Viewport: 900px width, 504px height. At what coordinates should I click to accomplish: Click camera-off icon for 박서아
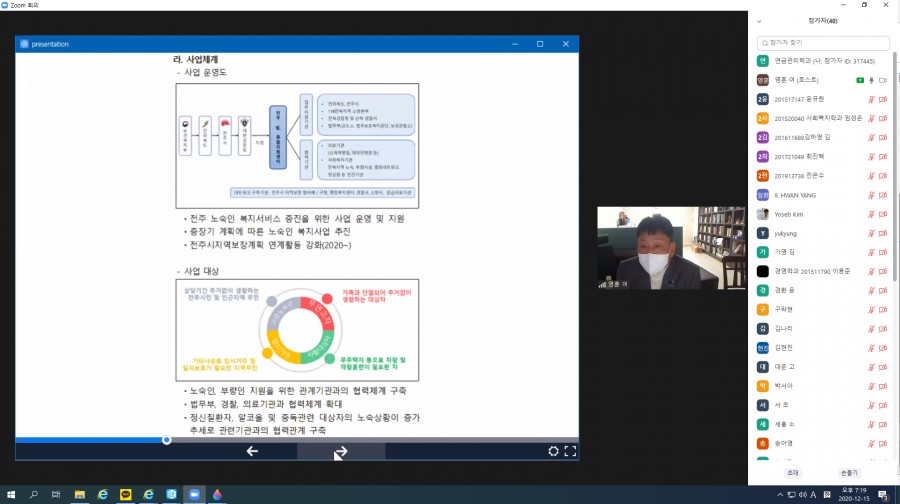[x=883, y=386]
